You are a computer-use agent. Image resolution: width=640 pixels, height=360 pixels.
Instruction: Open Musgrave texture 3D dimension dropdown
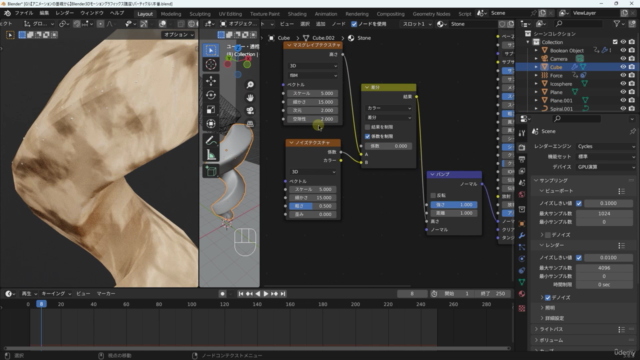[313, 66]
